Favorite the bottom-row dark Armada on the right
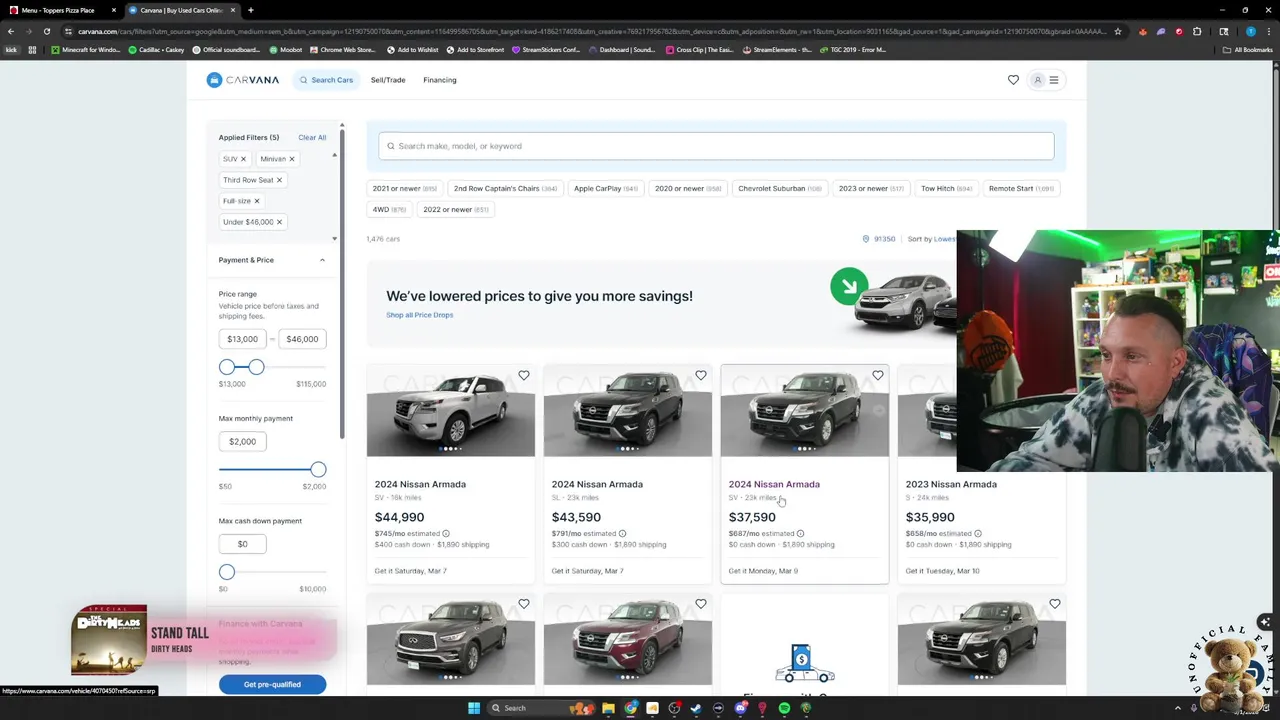 pyautogui.click(x=1055, y=604)
